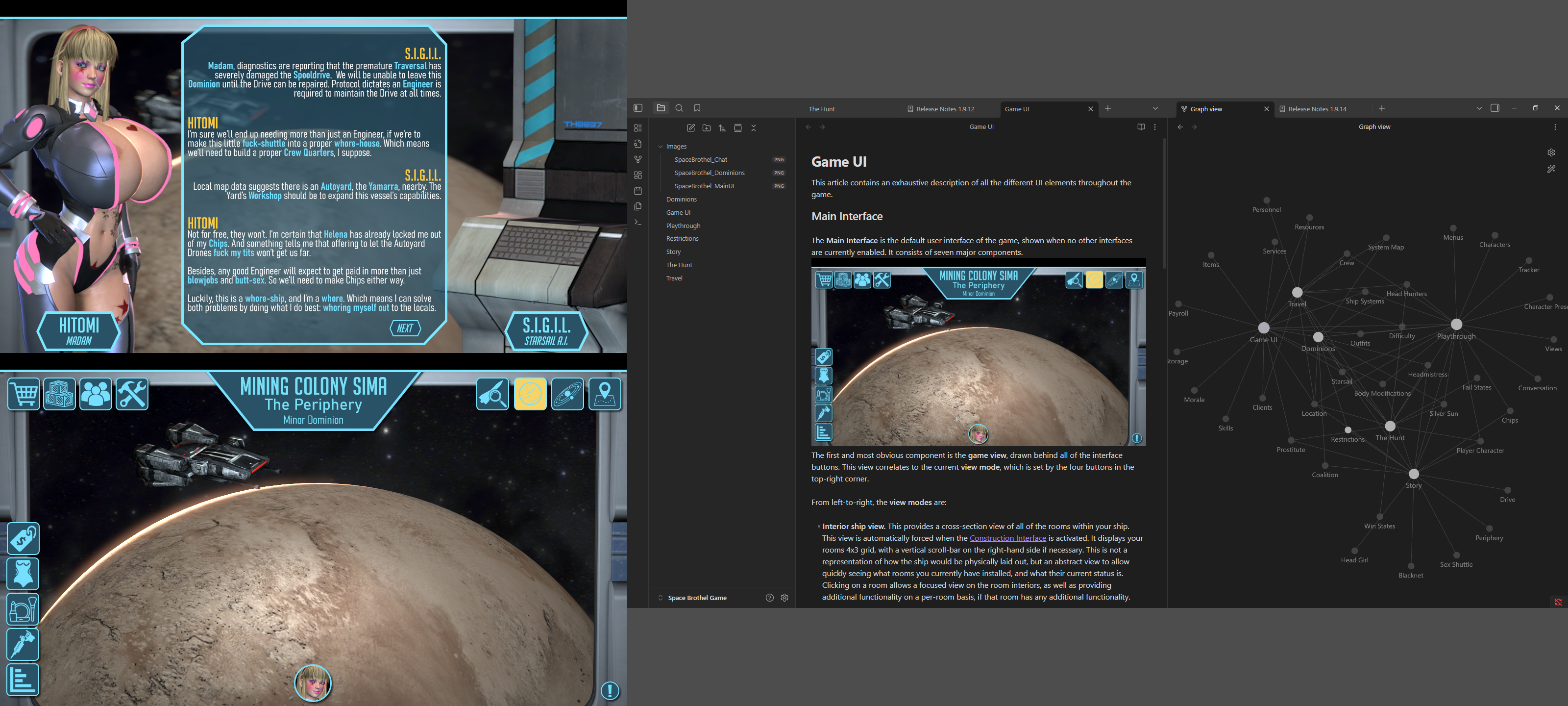The width and height of the screenshot is (1568, 706).
Task: Open the cargo boxes icon in the large game view
Action: click(x=60, y=394)
